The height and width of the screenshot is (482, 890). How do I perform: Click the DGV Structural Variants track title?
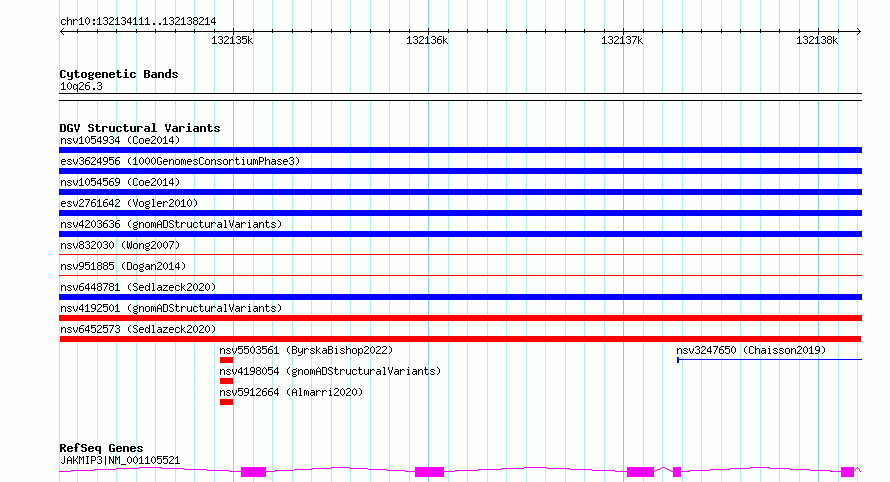coord(140,128)
